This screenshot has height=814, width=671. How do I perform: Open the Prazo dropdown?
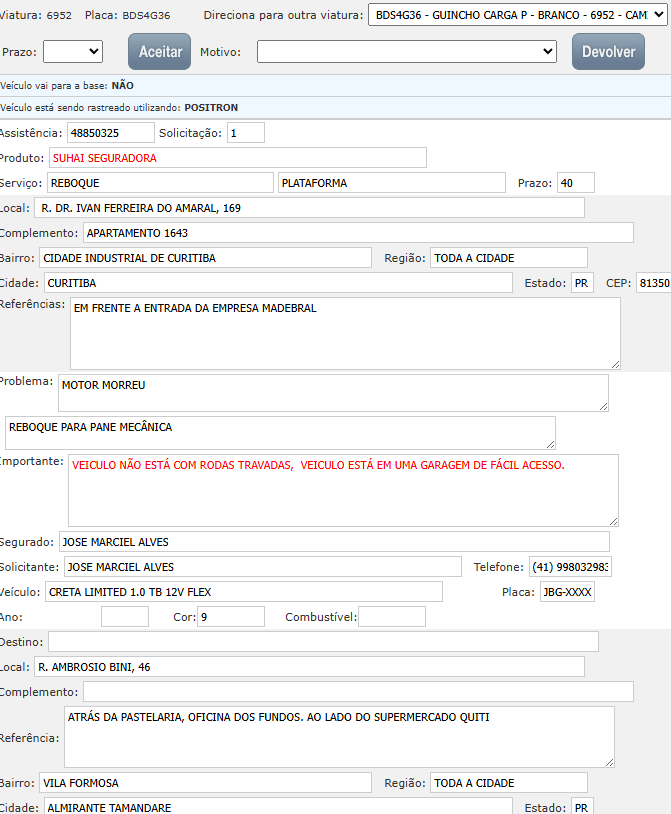tap(73, 51)
